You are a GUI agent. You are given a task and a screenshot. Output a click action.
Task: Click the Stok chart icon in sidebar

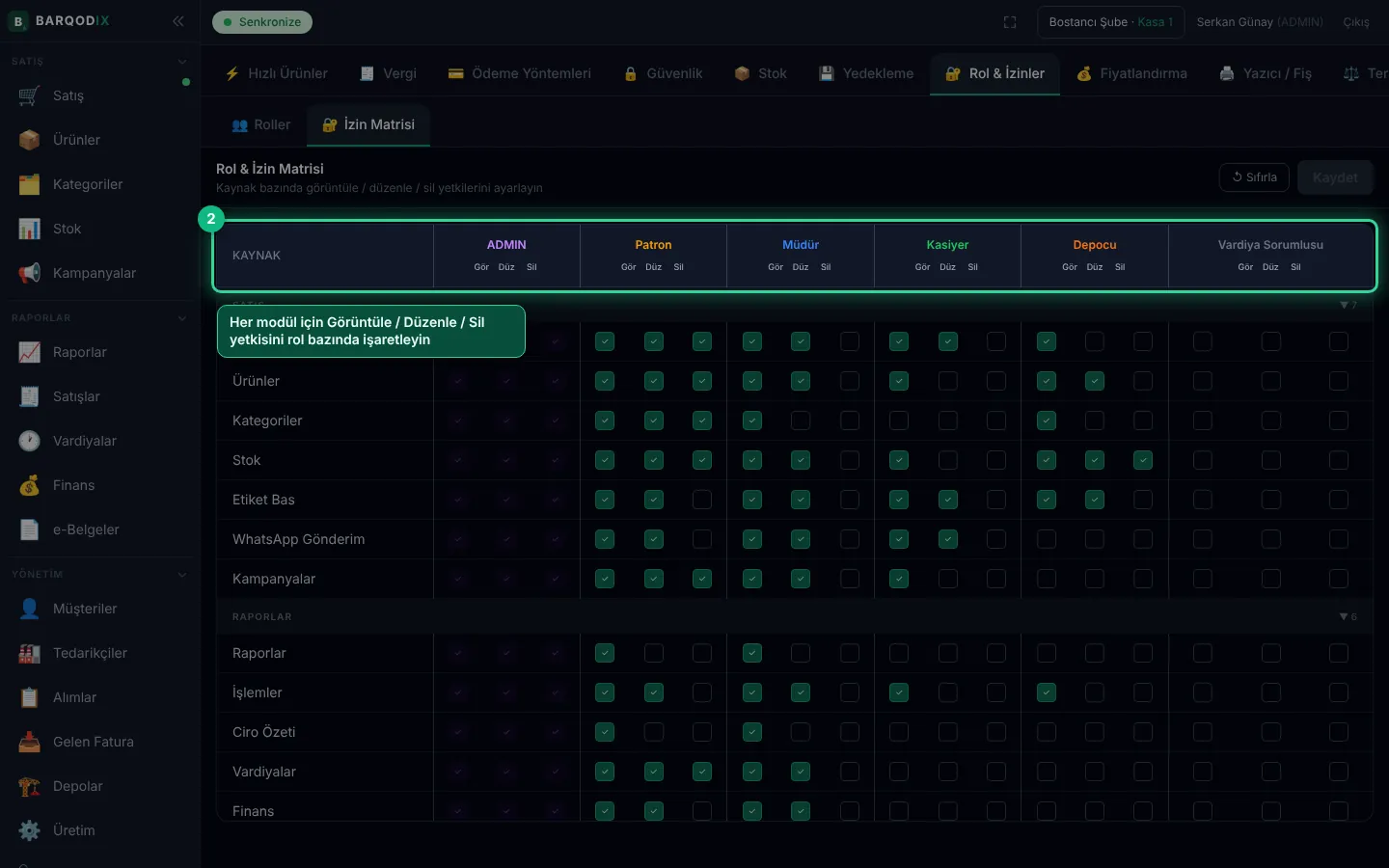30,229
